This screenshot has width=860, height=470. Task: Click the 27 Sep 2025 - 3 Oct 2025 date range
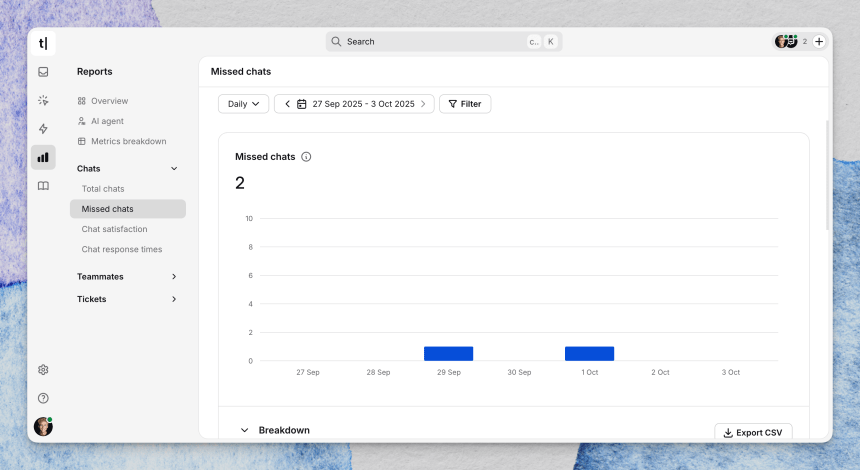coord(363,104)
